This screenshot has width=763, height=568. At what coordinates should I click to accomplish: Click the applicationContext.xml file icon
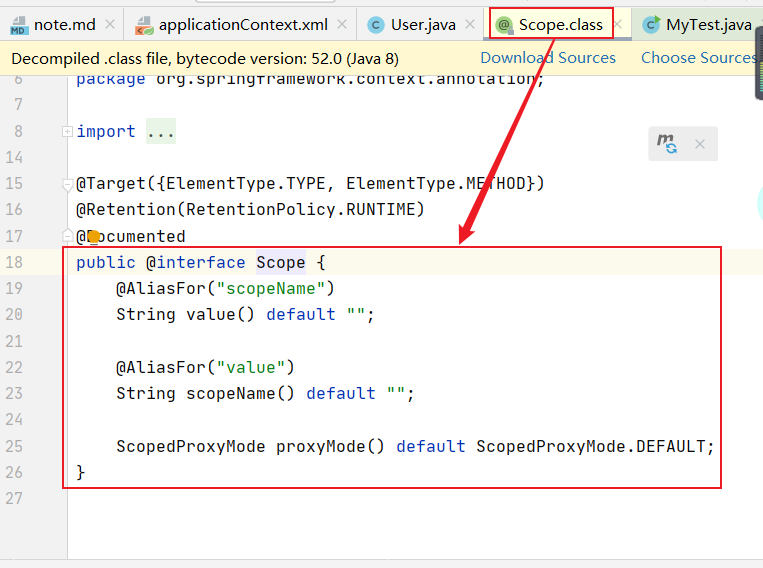[x=145, y=24]
